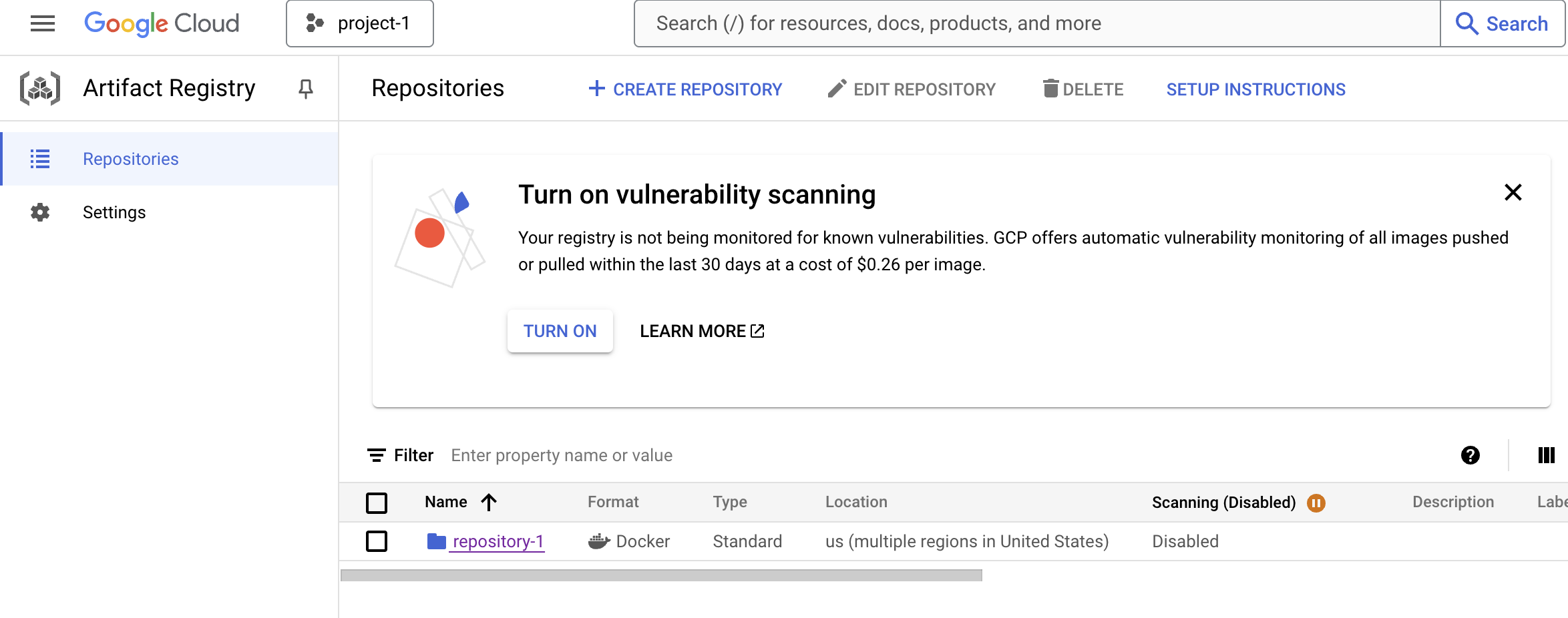Screen dimensions: 1568x618
Task: Click the 'Disabled' scanning cell for repository-1
Action: click(1185, 541)
